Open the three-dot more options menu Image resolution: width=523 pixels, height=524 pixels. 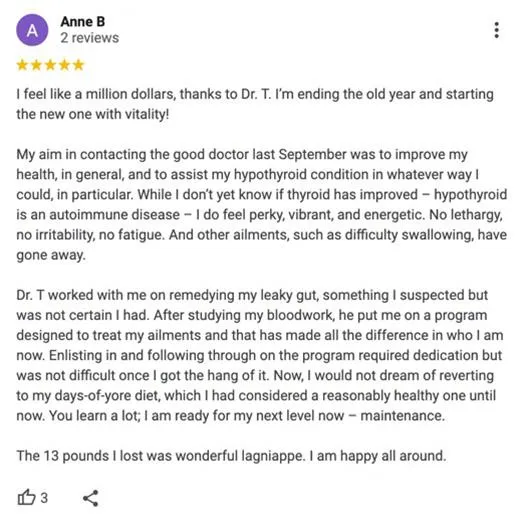(497, 30)
